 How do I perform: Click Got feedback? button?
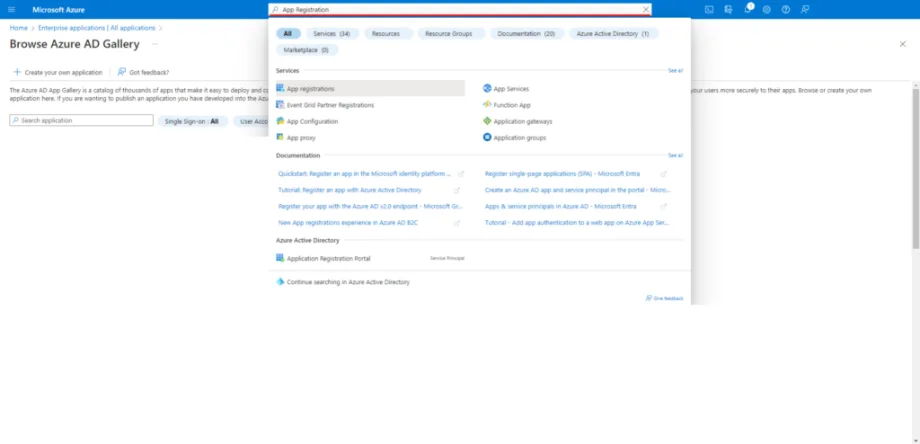pyautogui.click(x=143, y=72)
